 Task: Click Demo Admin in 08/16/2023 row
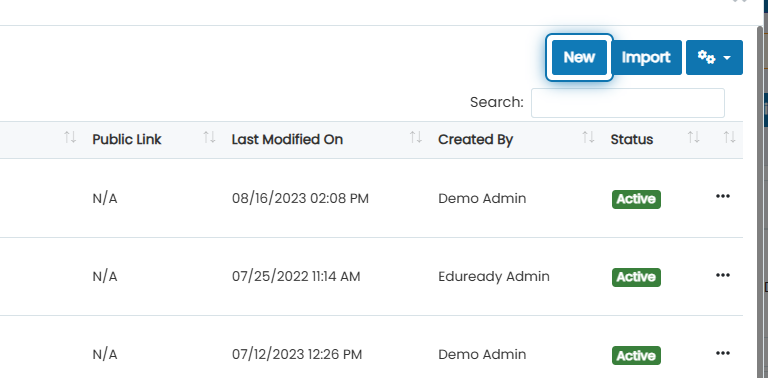482,199
